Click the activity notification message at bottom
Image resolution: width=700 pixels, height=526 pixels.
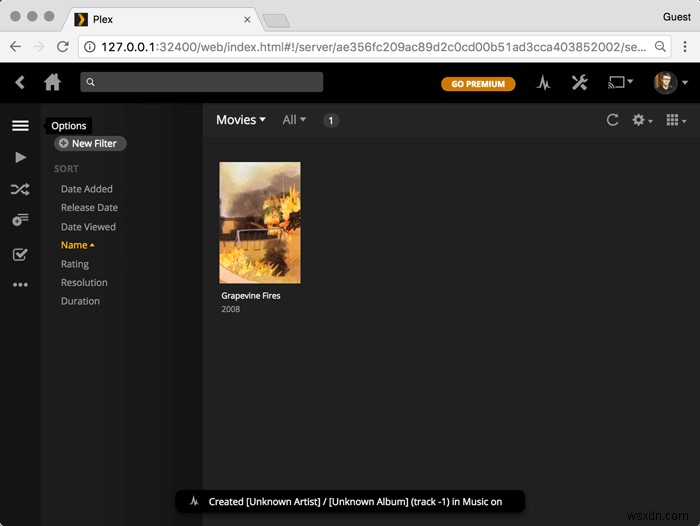coord(350,501)
